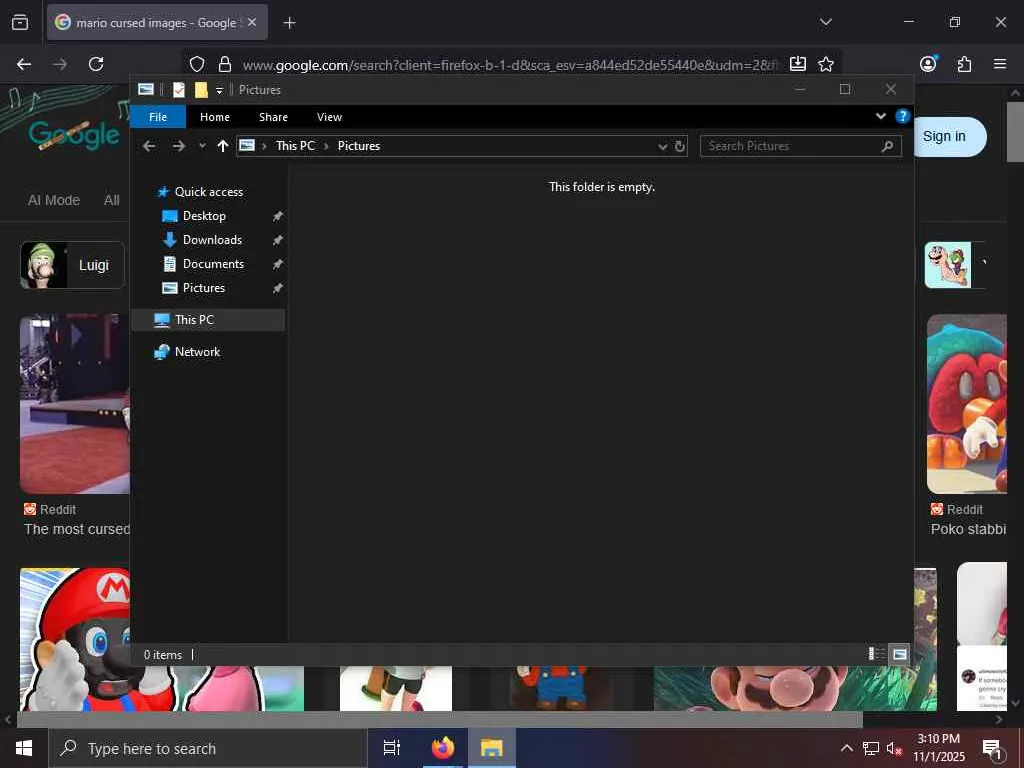The image size is (1024, 768).
Task: Open Pictures in Quick access
Action: tap(204, 288)
